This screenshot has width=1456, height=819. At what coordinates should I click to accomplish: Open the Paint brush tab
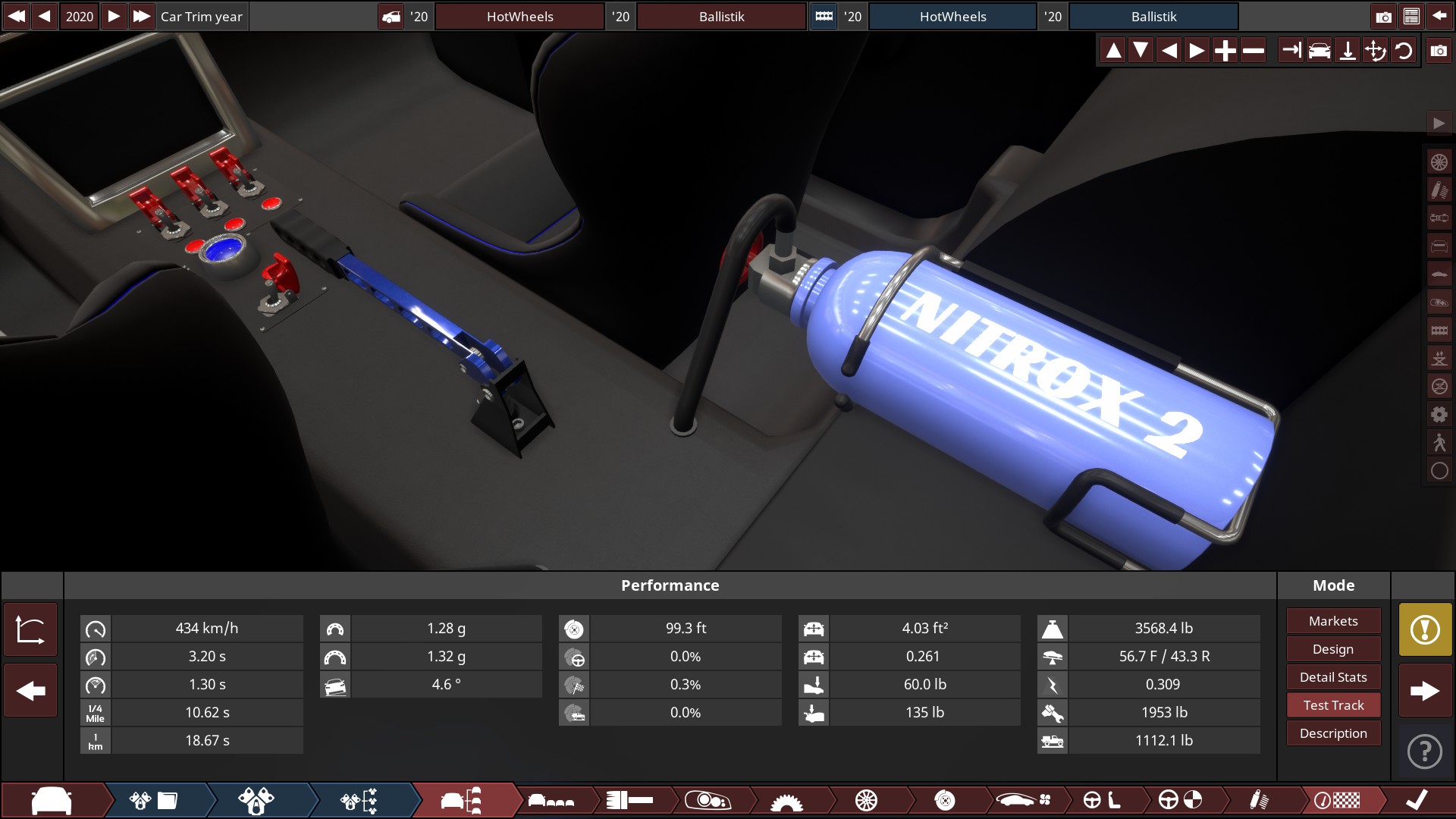tap(629, 800)
